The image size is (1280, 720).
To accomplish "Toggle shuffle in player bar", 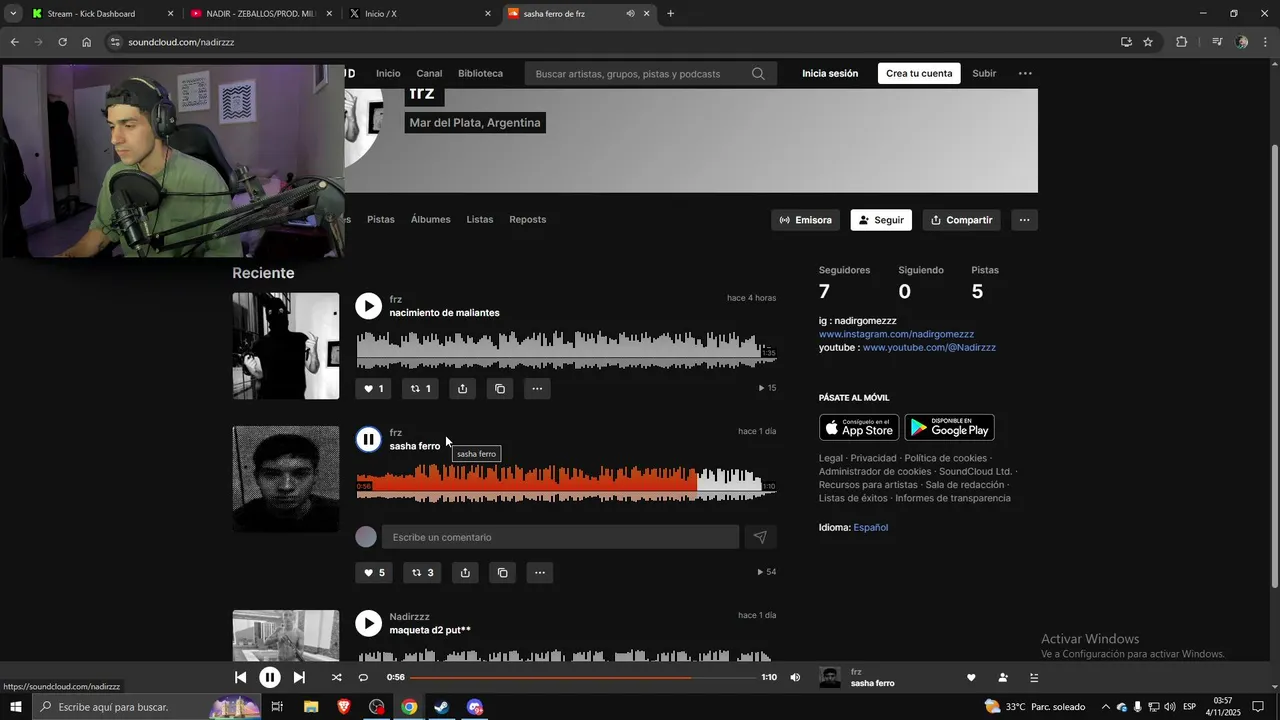I will coord(336,677).
